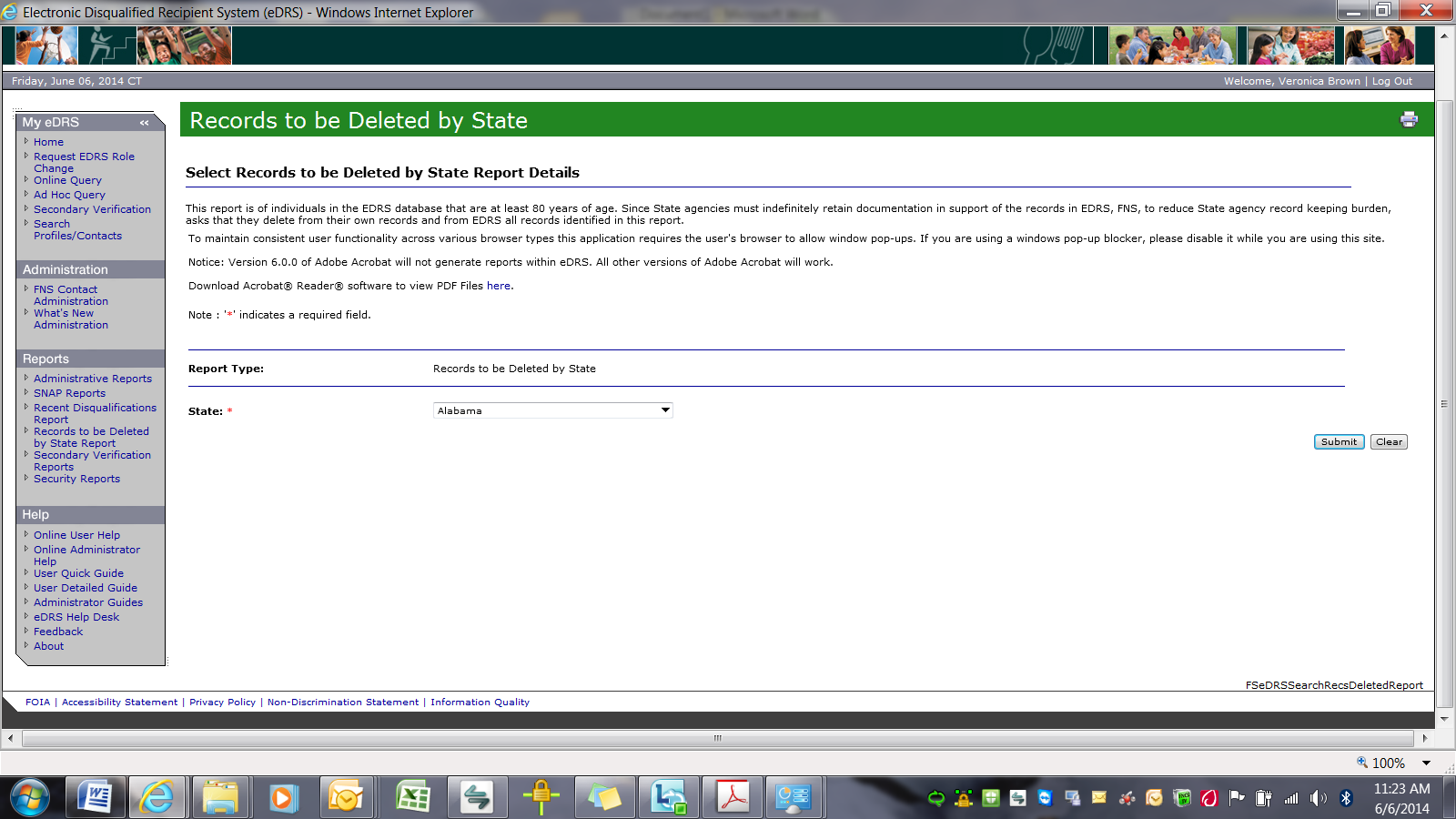Open the Home link in My eDRS
Image resolution: width=1456 pixels, height=819 pixels.
pos(48,142)
